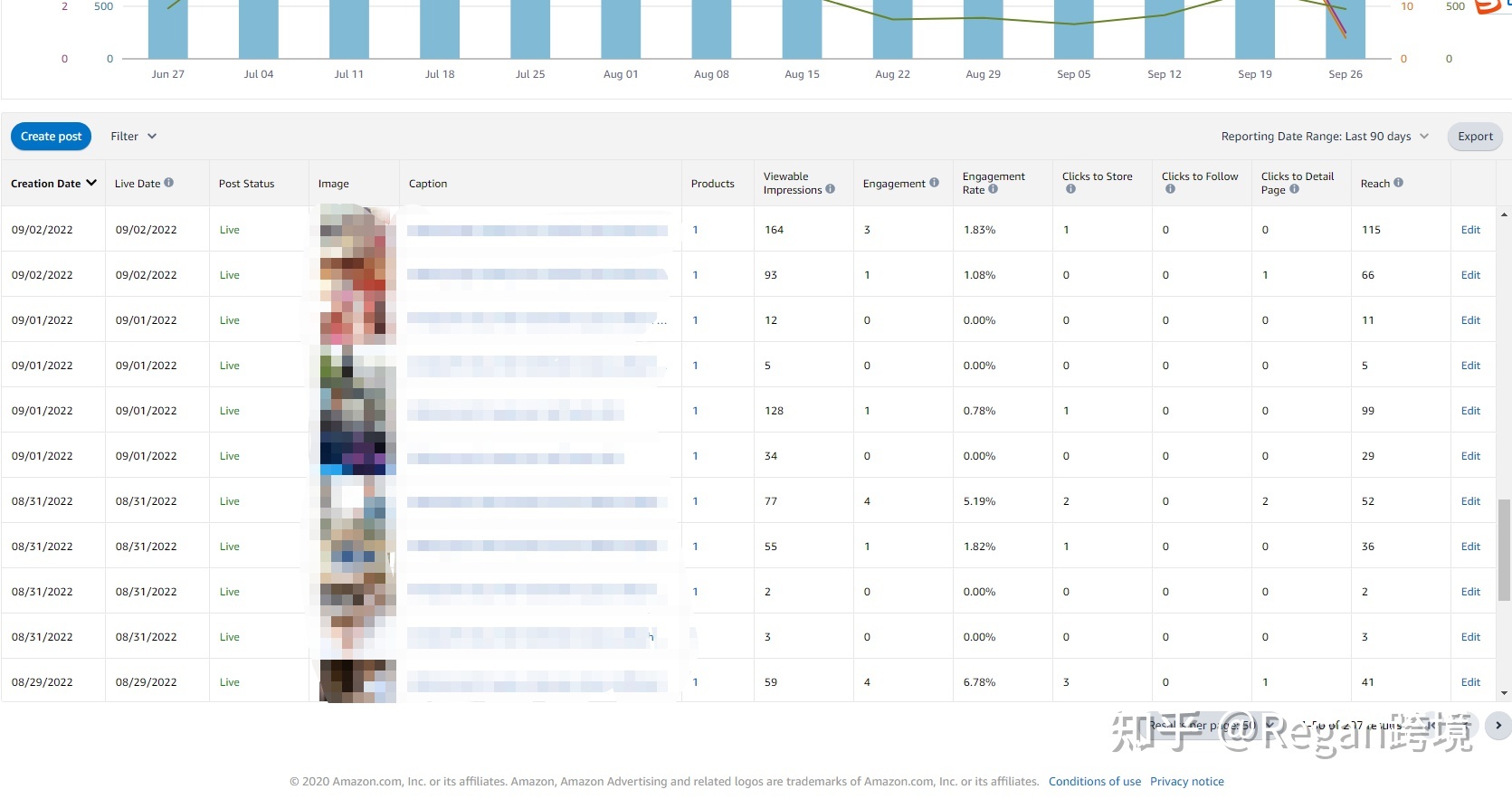Click the Clicks to Store info icon
Image resolution: width=1512 pixels, height=799 pixels.
[1070, 189]
